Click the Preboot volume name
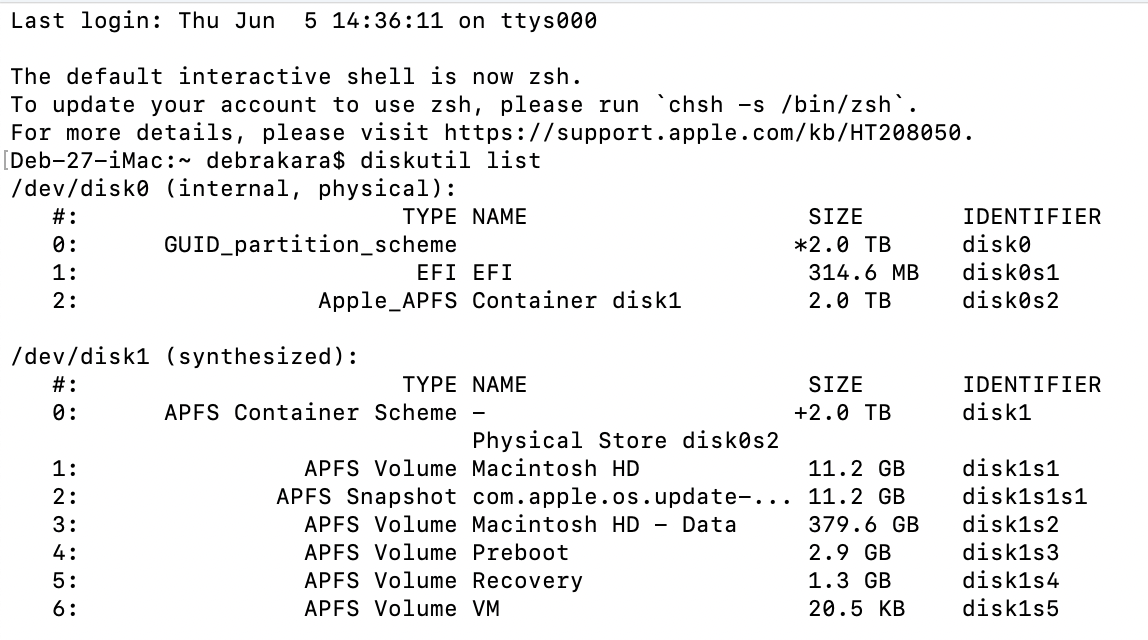 pyautogui.click(x=521, y=552)
